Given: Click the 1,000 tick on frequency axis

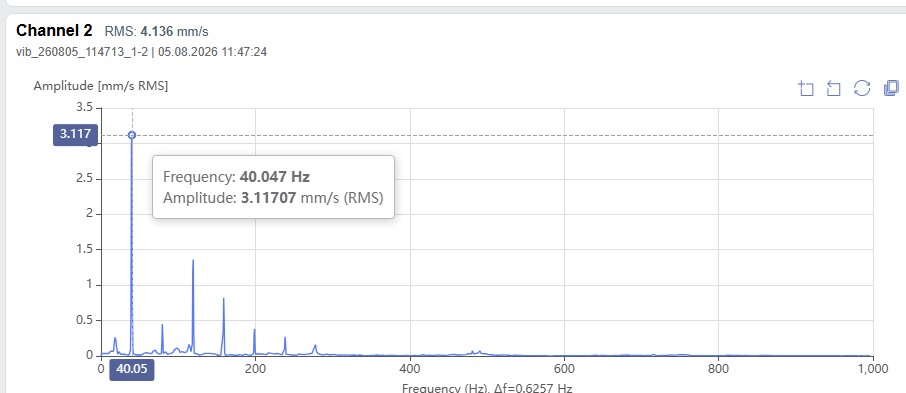Looking at the screenshot, I should [872, 369].
